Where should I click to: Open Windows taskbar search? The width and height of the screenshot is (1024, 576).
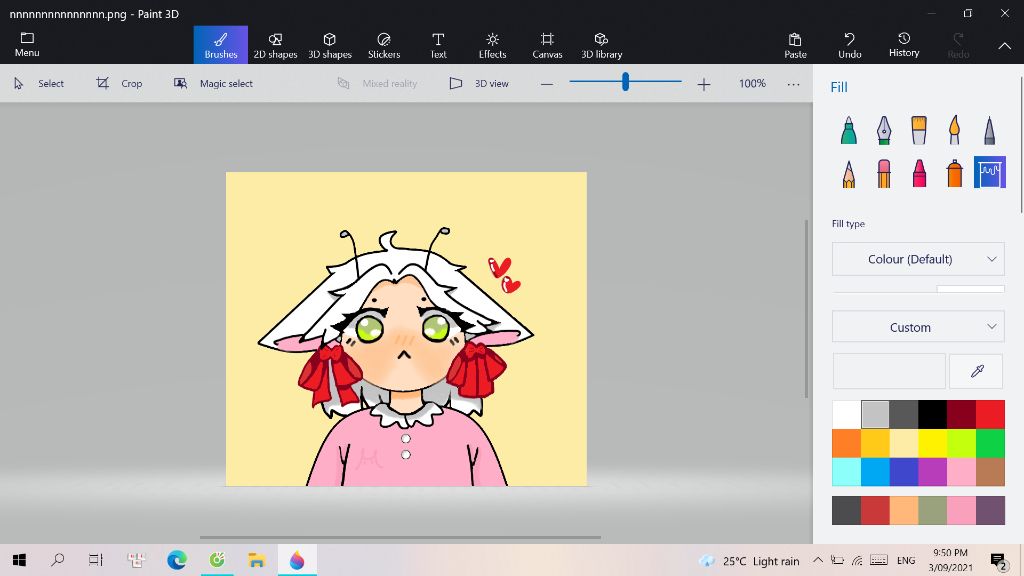coord(57,560)
